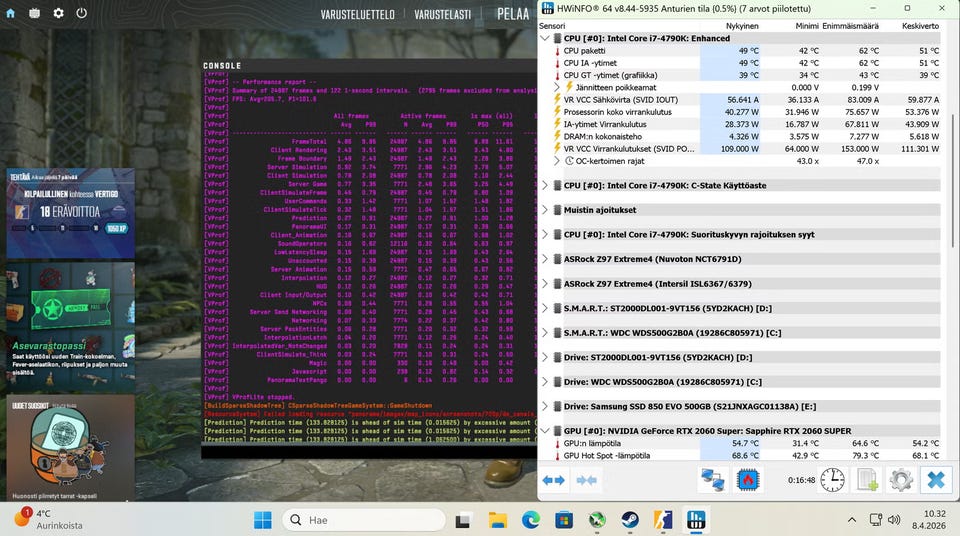Expand OC-kertoimen rajat row

(557, 160)
